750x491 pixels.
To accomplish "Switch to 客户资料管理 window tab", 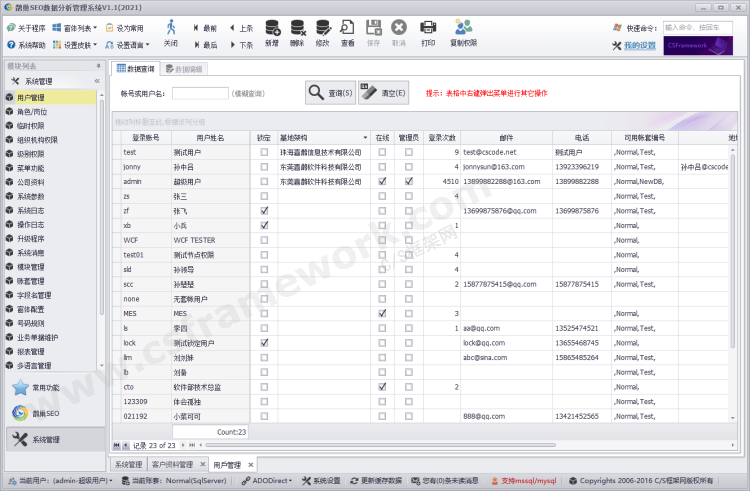I will (x=173, y=465).
